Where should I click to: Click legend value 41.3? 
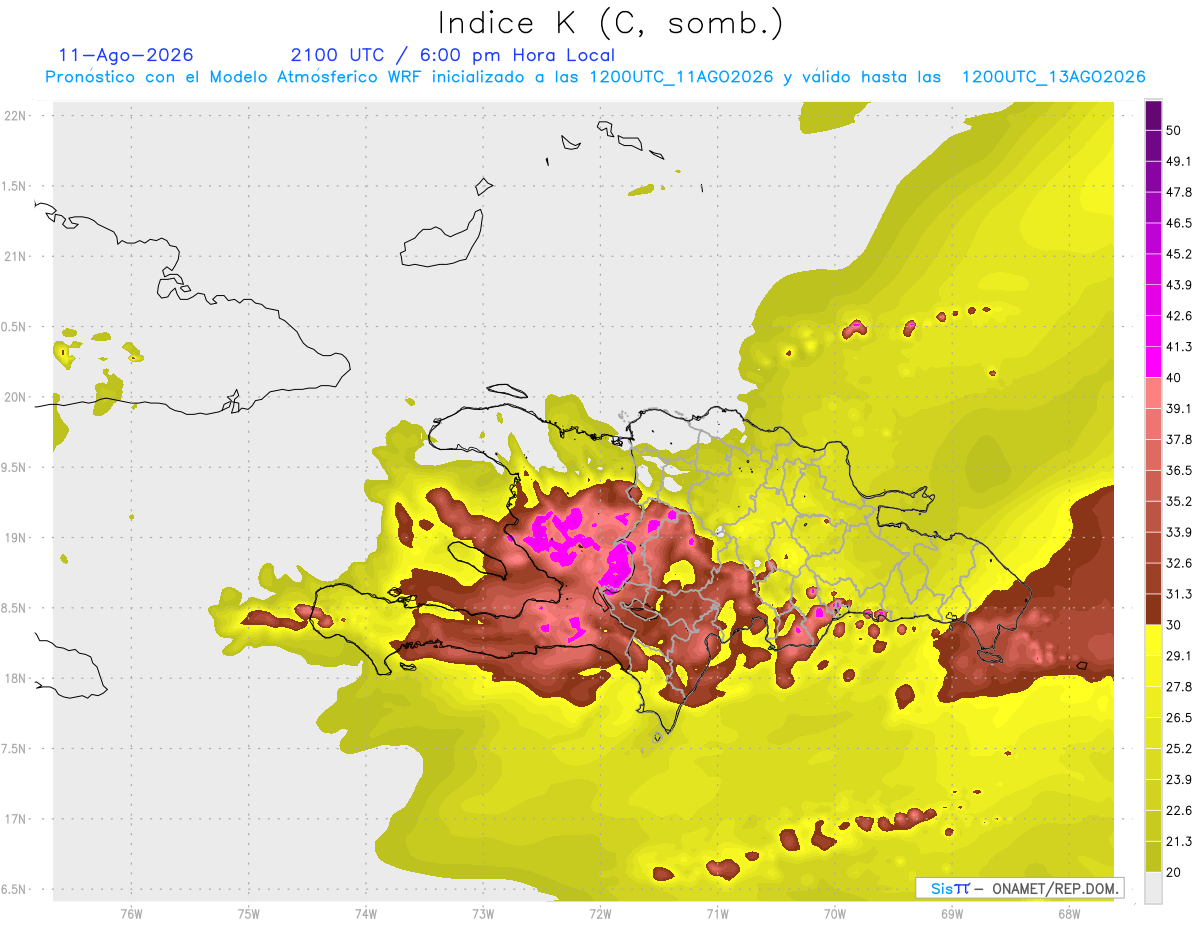coord(1179,347)
